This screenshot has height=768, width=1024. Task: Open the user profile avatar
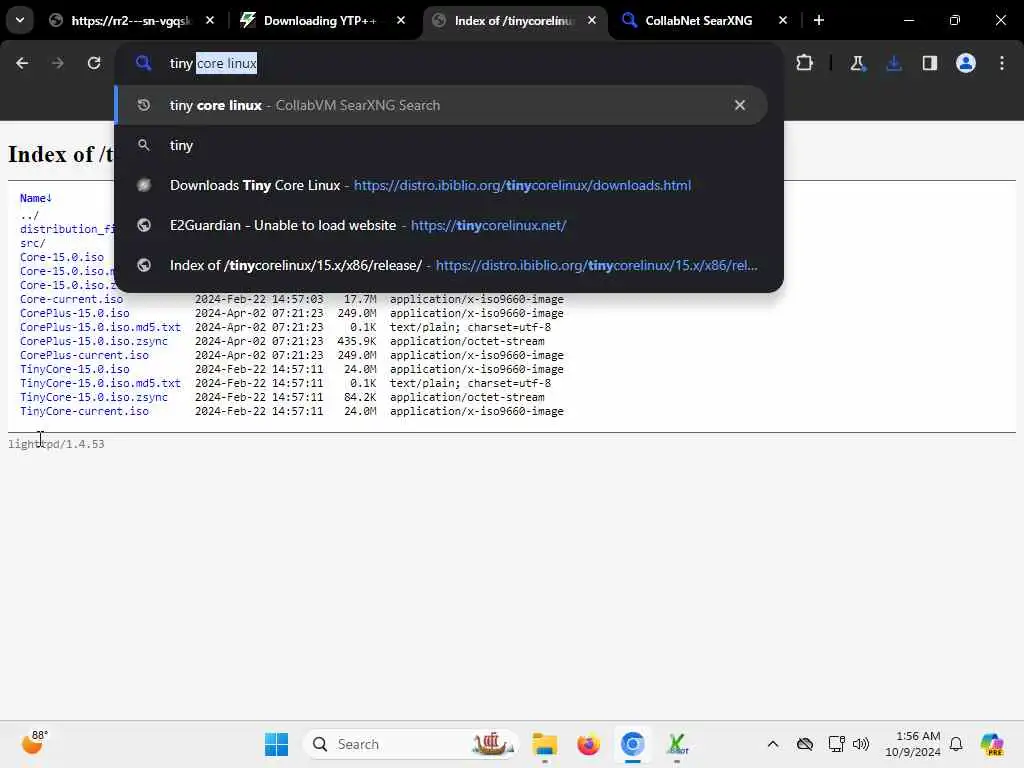[x=966, y=63]
